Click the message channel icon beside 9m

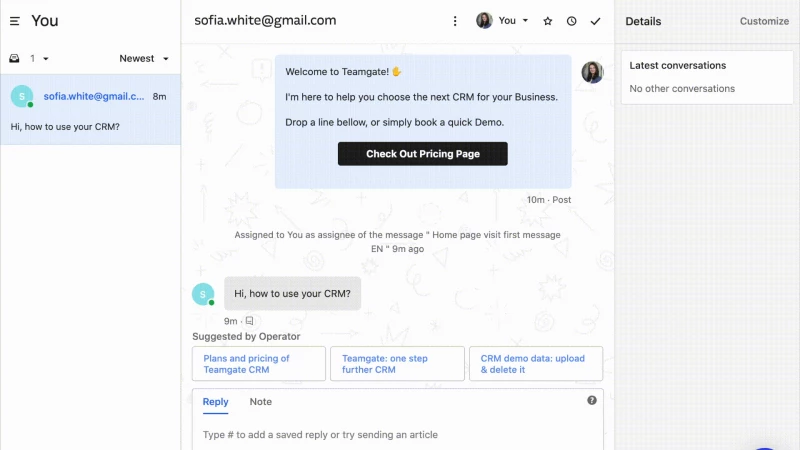tap(249, 321)
